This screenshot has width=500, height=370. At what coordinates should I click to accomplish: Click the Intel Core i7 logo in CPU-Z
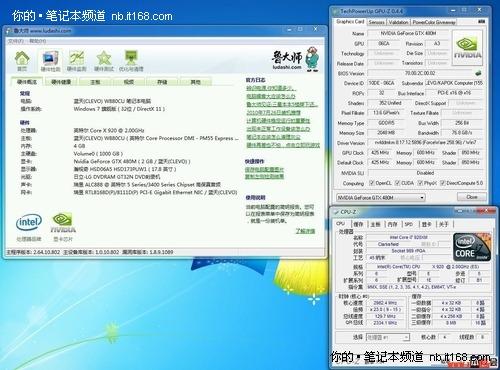pyautogui.click(x=472, y=247)
